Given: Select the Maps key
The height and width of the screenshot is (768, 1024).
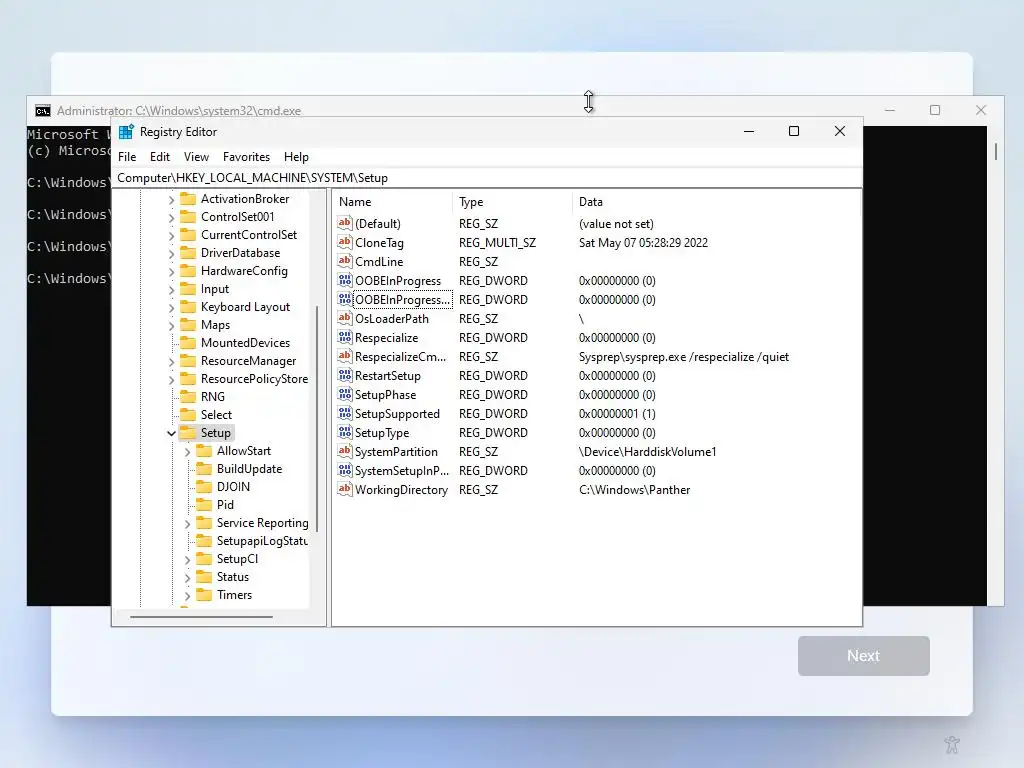Looking at the screenshot, I should point(215,325).
